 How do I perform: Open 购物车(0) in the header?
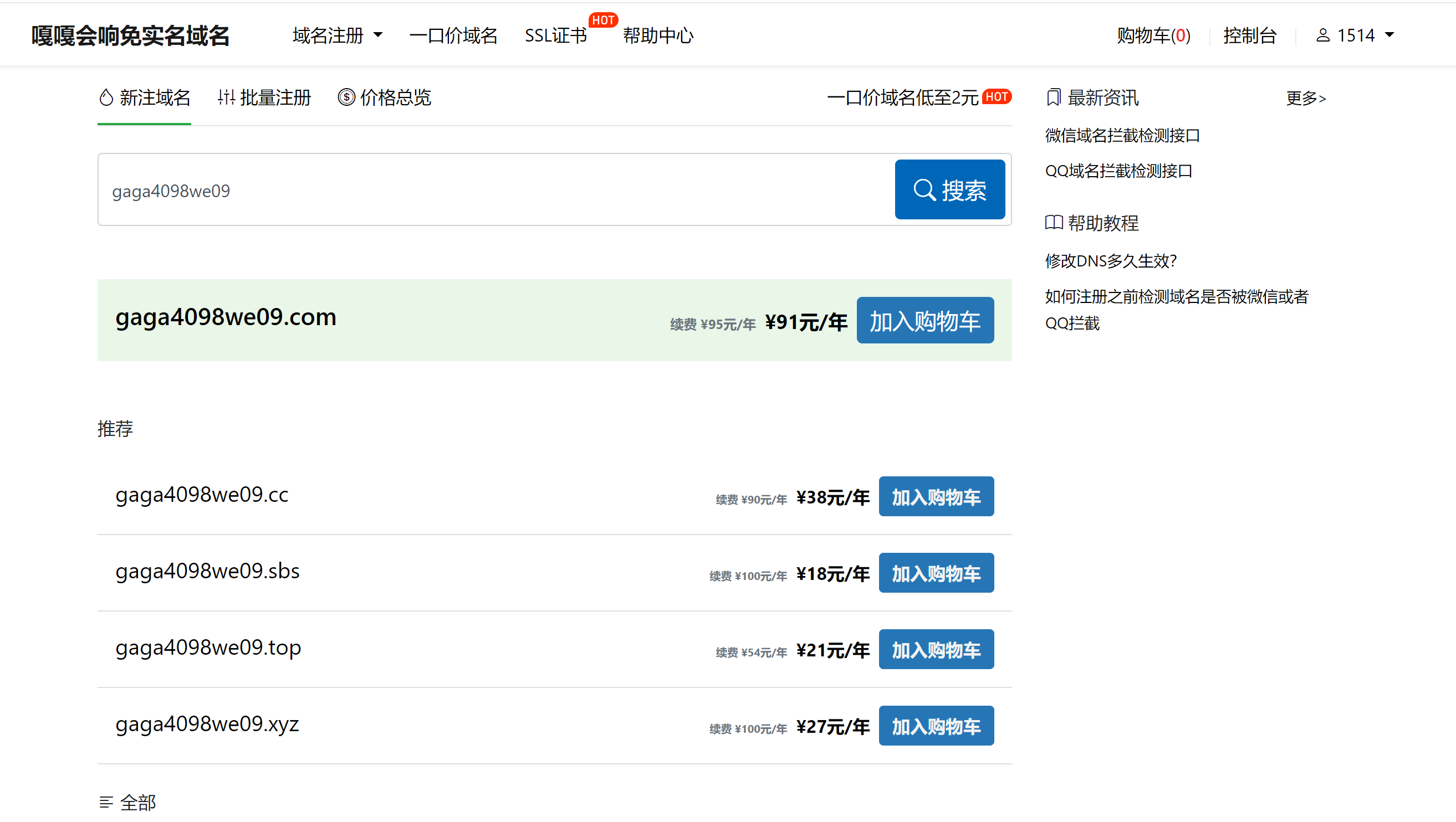click(1153, 35)
